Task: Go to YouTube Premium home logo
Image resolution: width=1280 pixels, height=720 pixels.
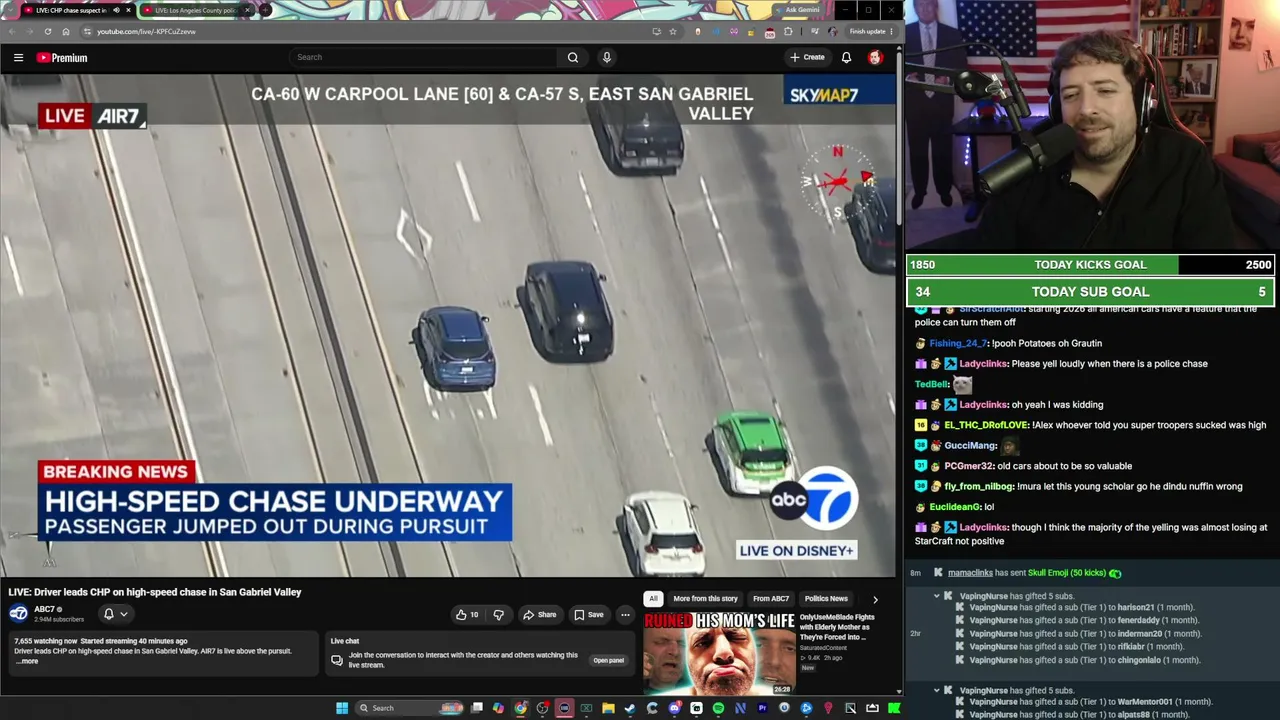Action: [62, 58]
